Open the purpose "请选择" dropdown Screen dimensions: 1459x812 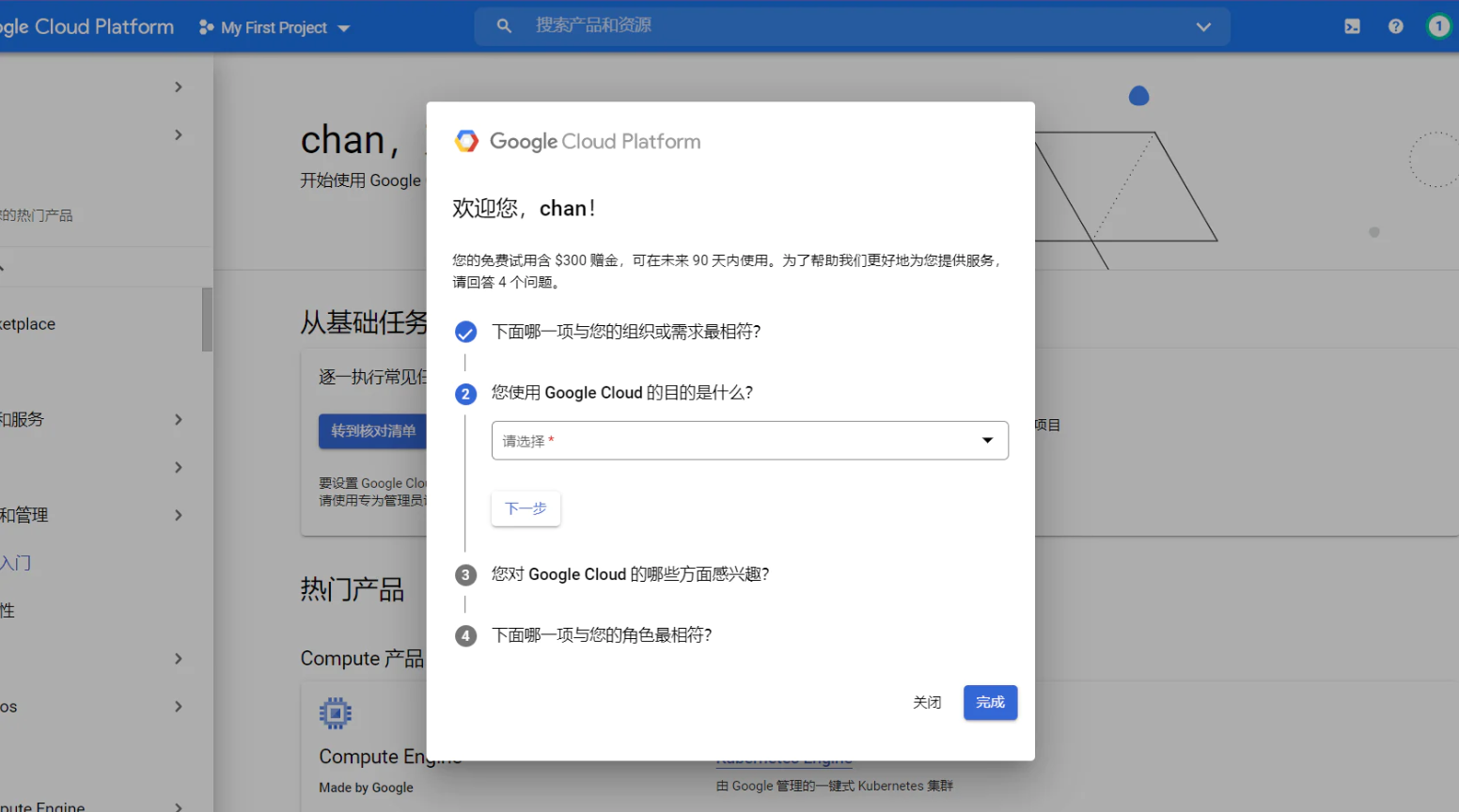[x=749, y=441]
